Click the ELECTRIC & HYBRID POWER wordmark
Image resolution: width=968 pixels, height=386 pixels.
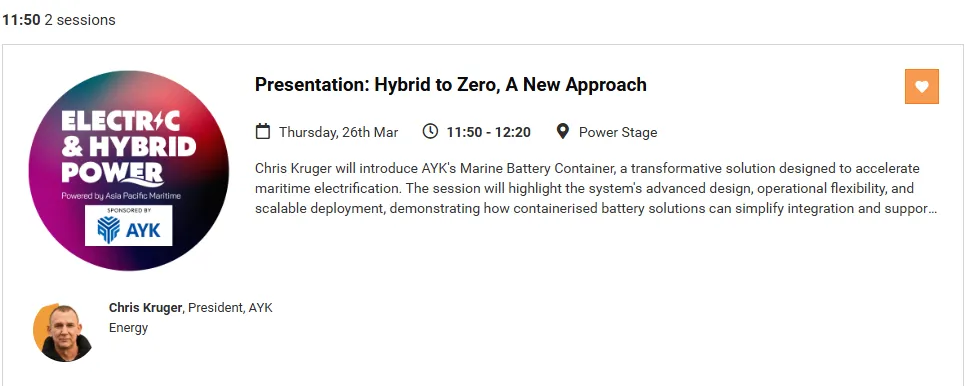128,148
